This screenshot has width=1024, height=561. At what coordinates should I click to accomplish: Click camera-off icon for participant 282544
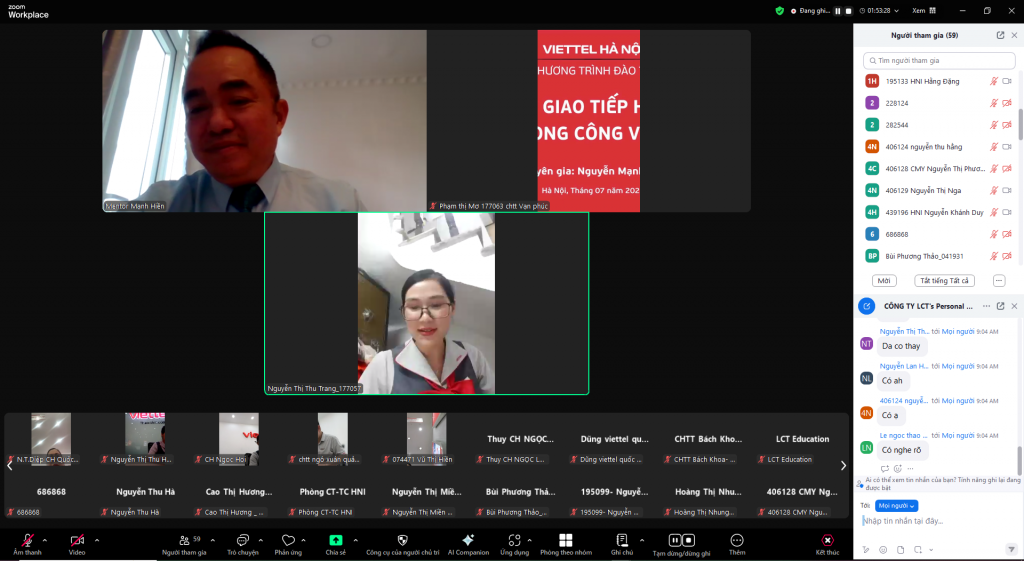[1007, 125]
